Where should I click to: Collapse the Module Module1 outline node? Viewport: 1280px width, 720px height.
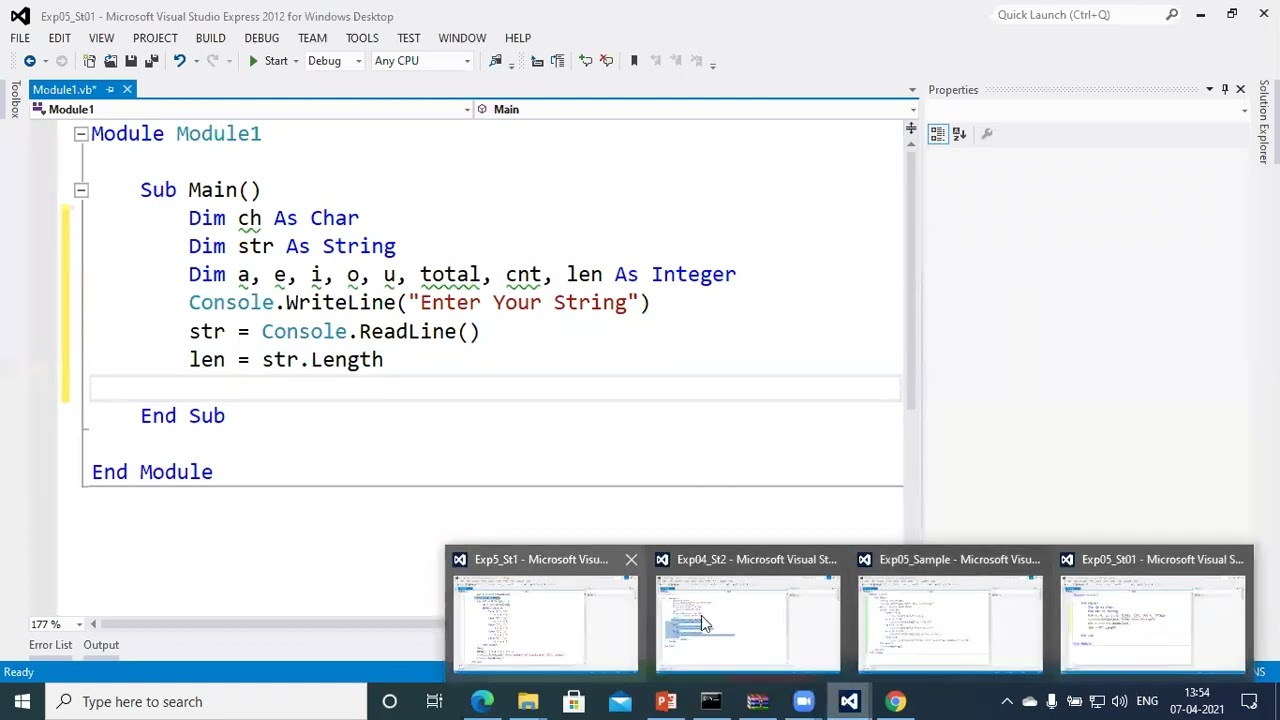point(81,134)
